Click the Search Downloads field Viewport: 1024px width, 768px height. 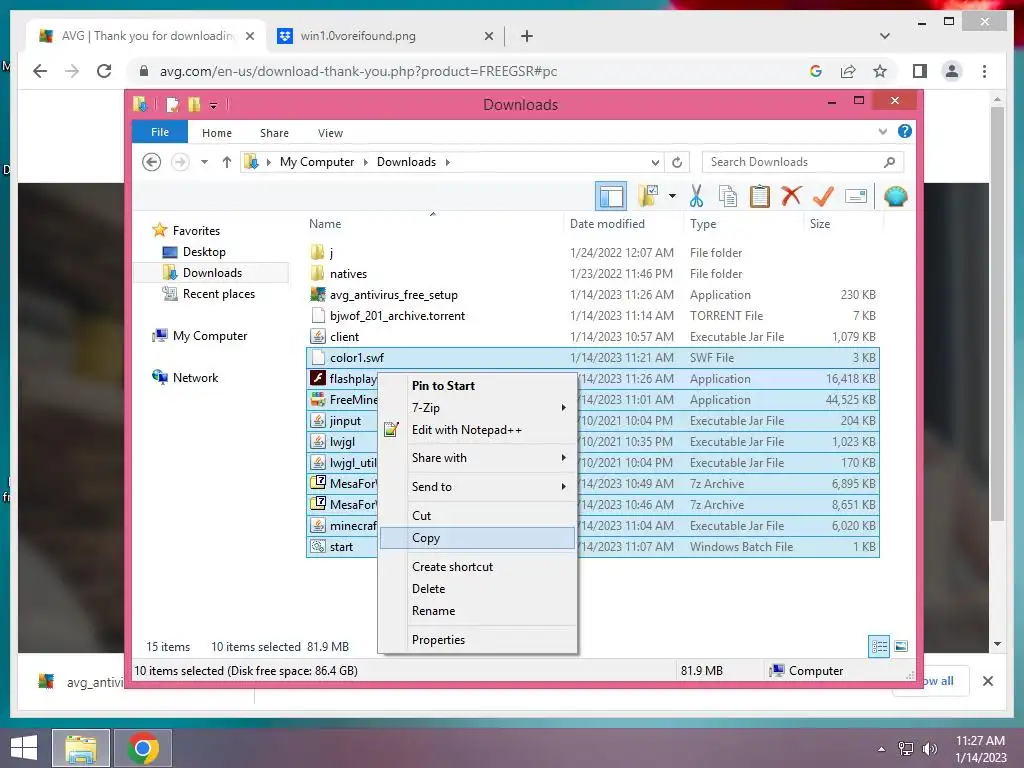[803, 162]
